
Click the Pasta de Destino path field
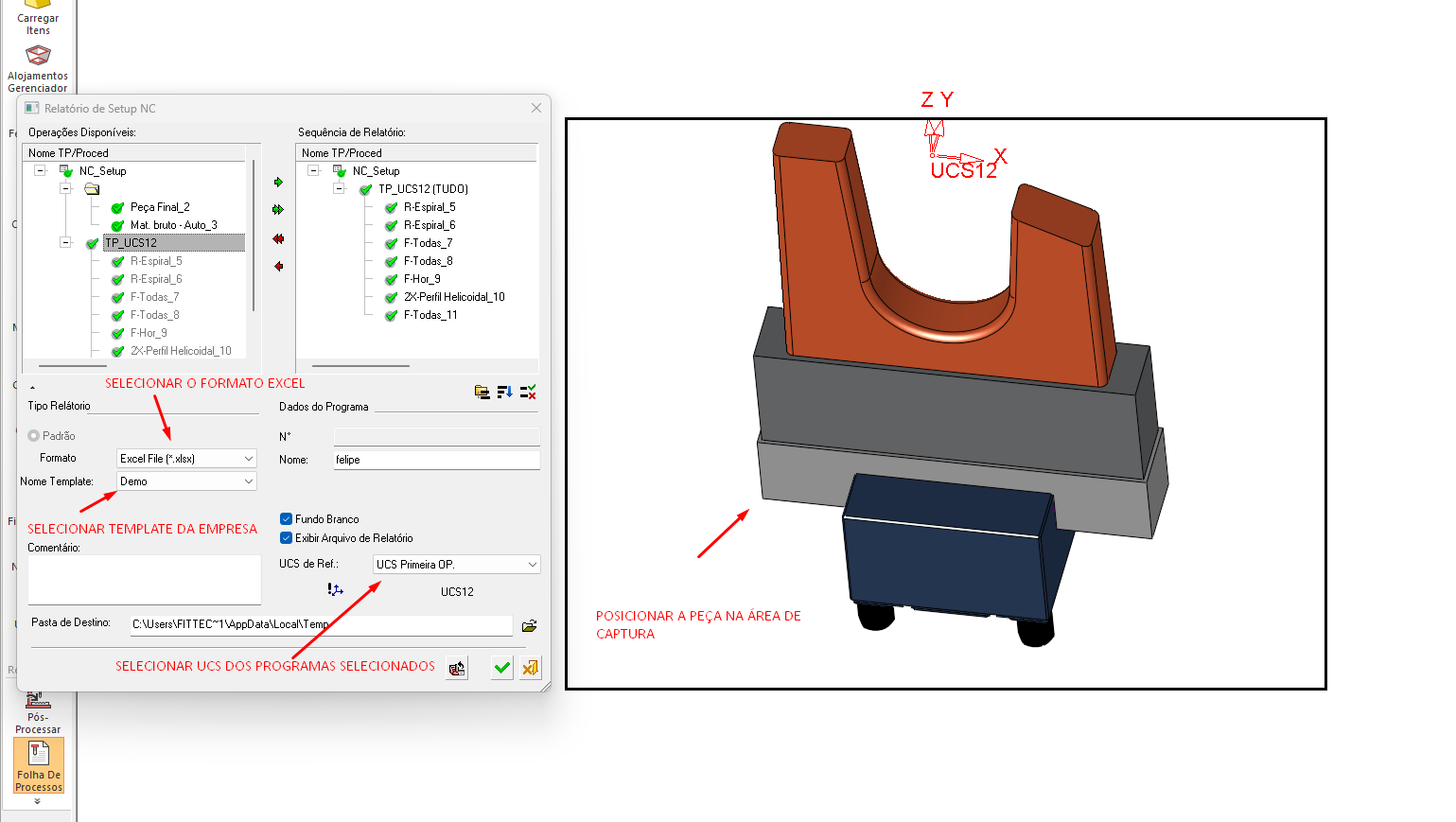tap(321, 625)
